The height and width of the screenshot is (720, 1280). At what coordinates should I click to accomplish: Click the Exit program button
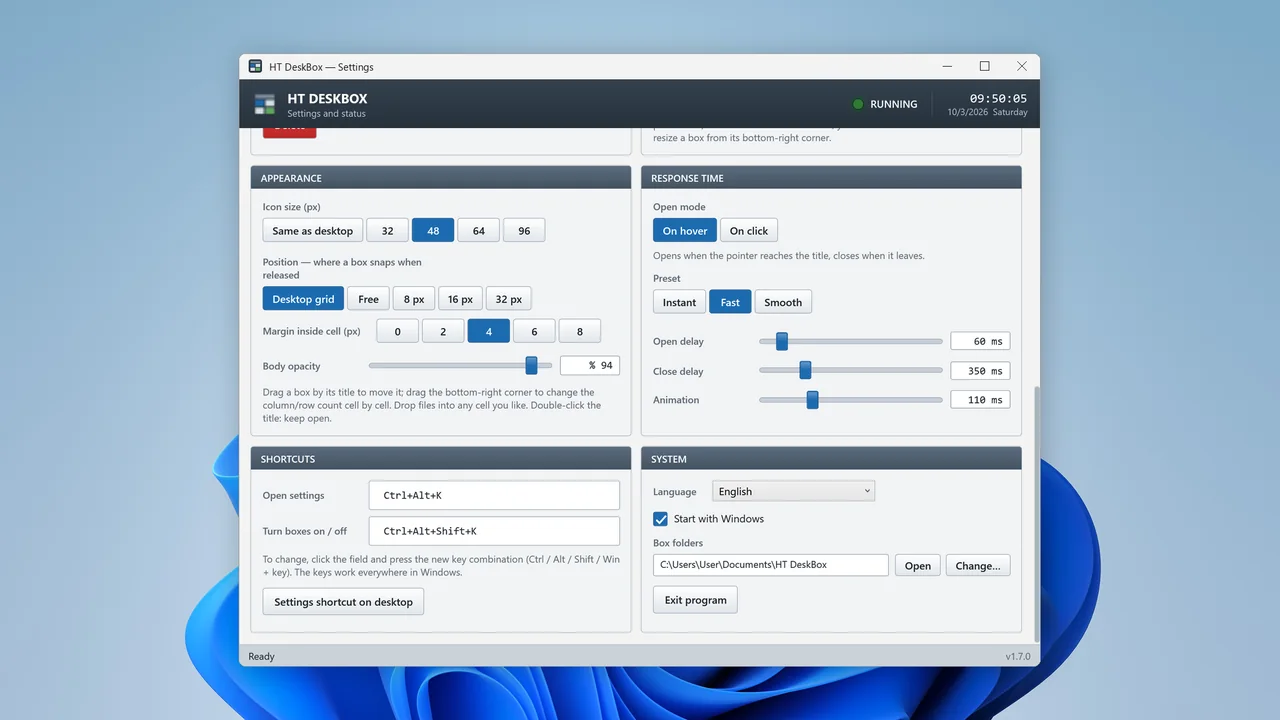coord(695,600)
